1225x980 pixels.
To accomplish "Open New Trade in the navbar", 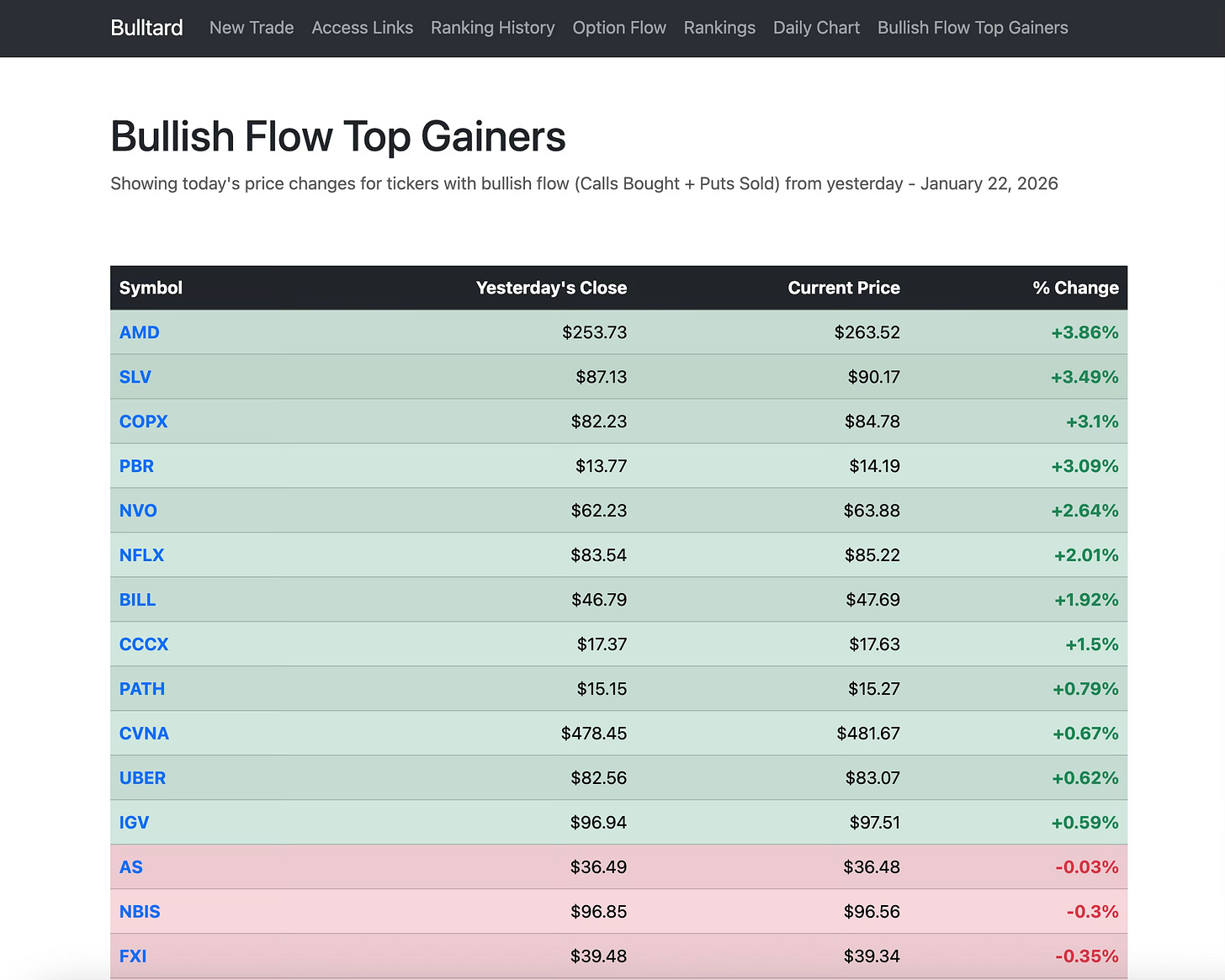I will (x=252, y=28).
